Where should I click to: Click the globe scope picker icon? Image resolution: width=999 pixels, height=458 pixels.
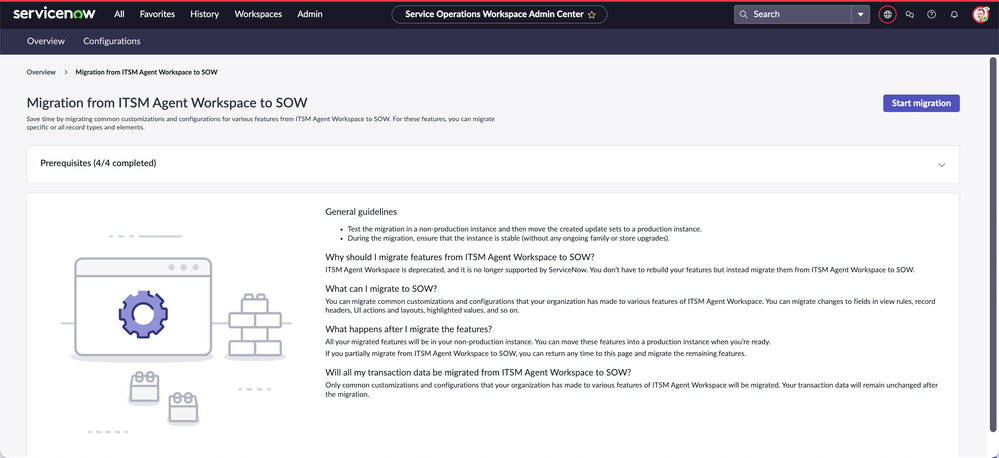888,14
